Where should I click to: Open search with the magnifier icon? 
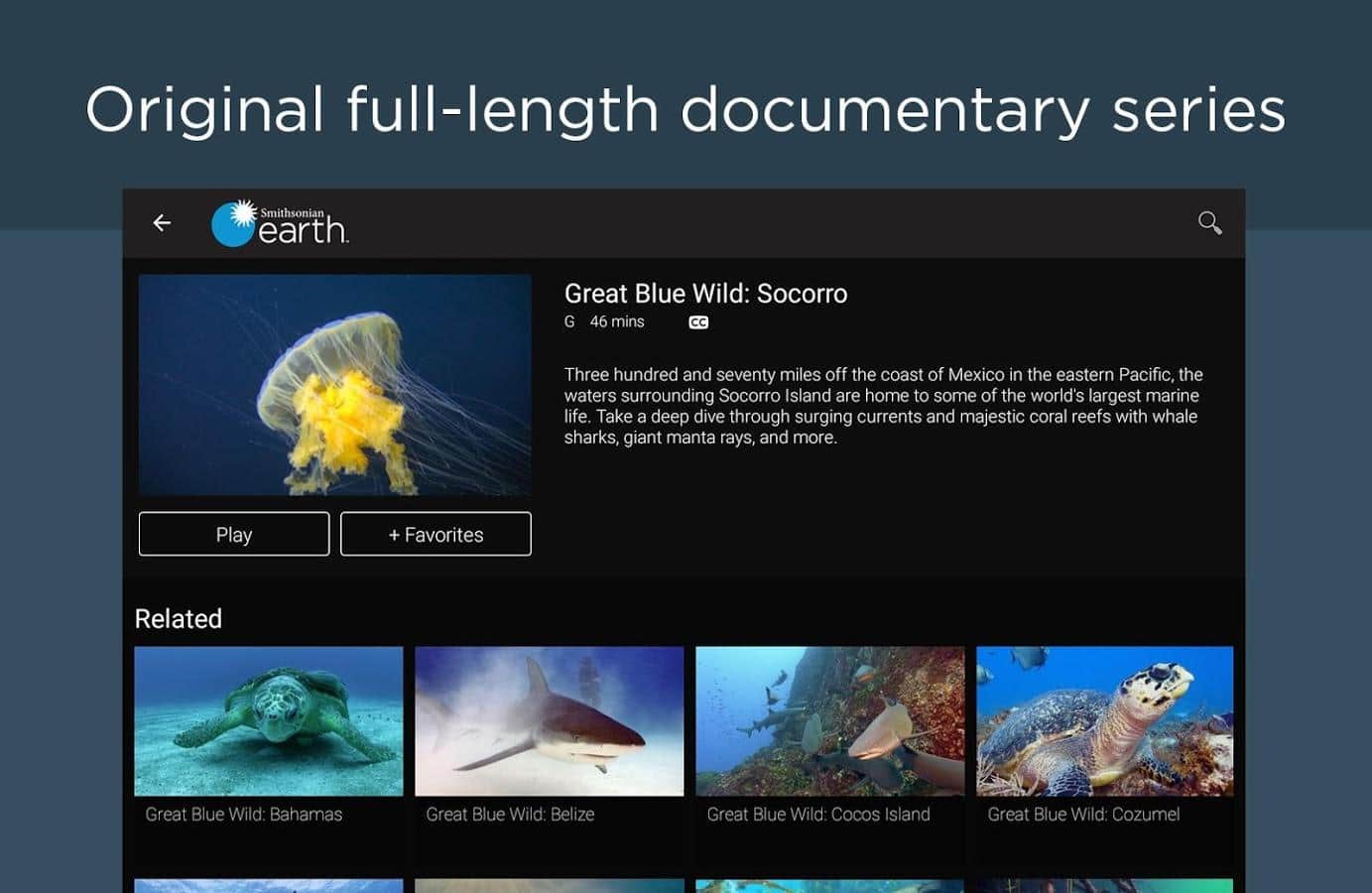click(1209, 222)
